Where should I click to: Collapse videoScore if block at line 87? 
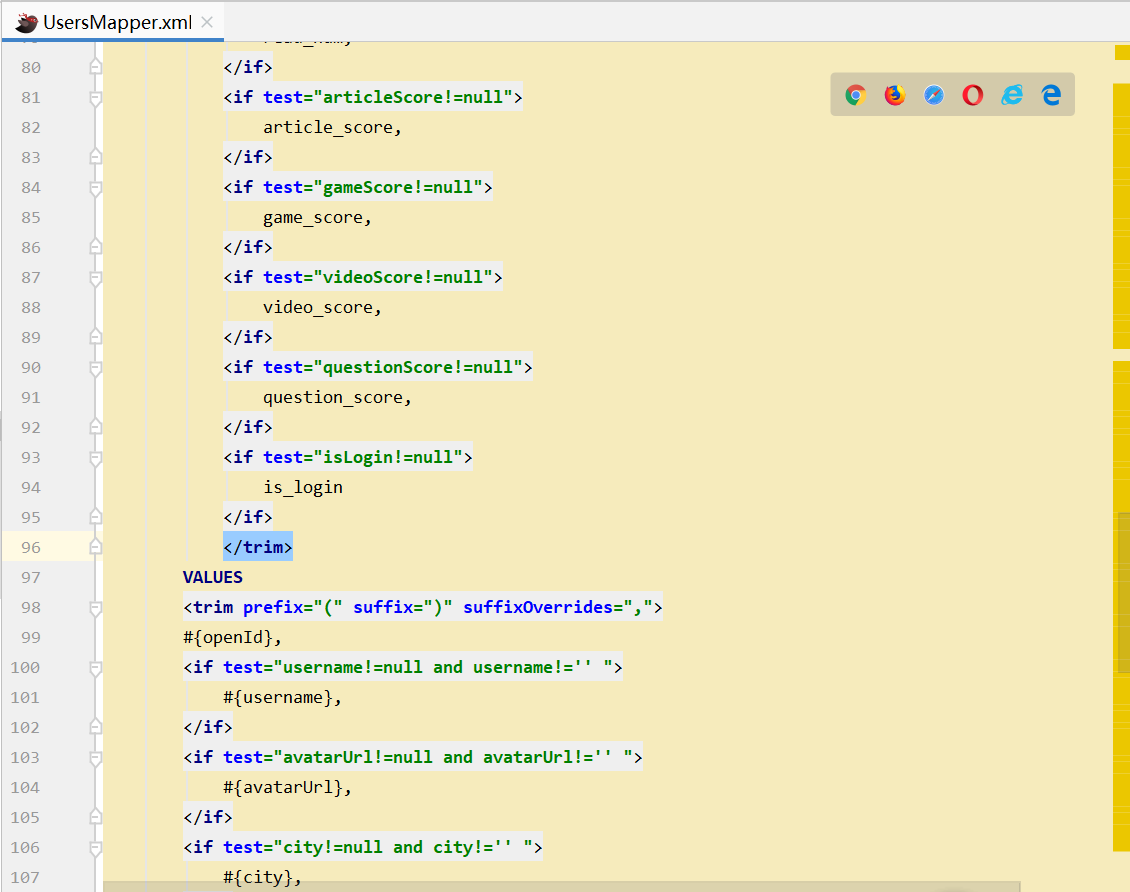pos(95,277)
